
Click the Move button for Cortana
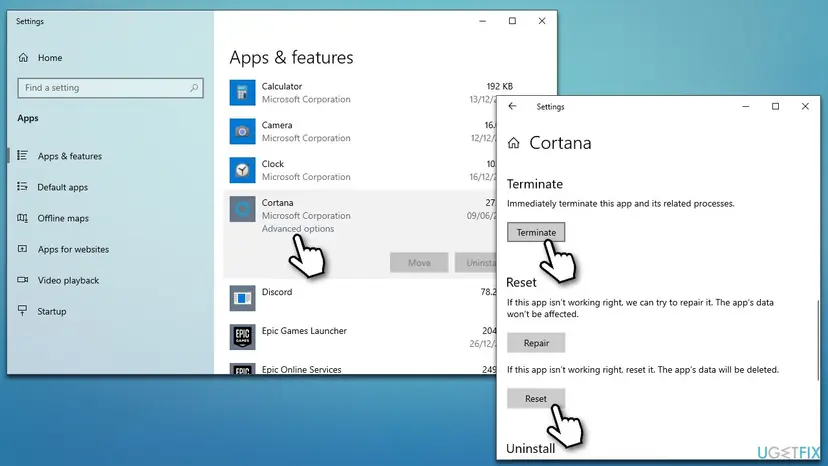click(x=419, y=263)
